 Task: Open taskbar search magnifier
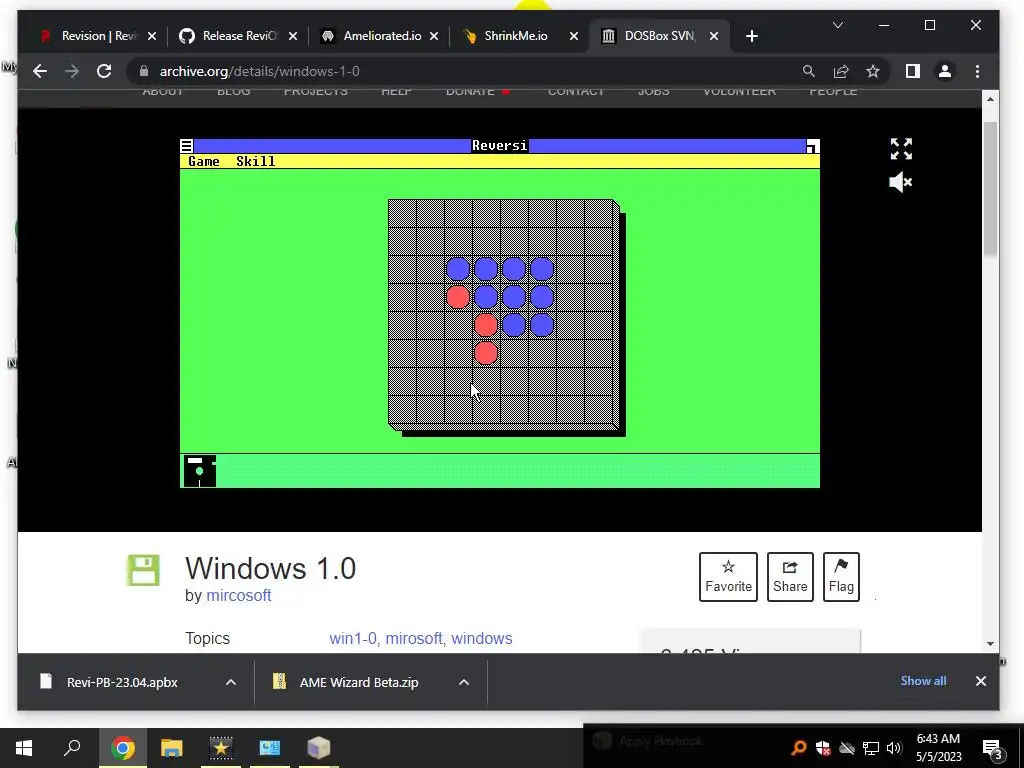72,748
